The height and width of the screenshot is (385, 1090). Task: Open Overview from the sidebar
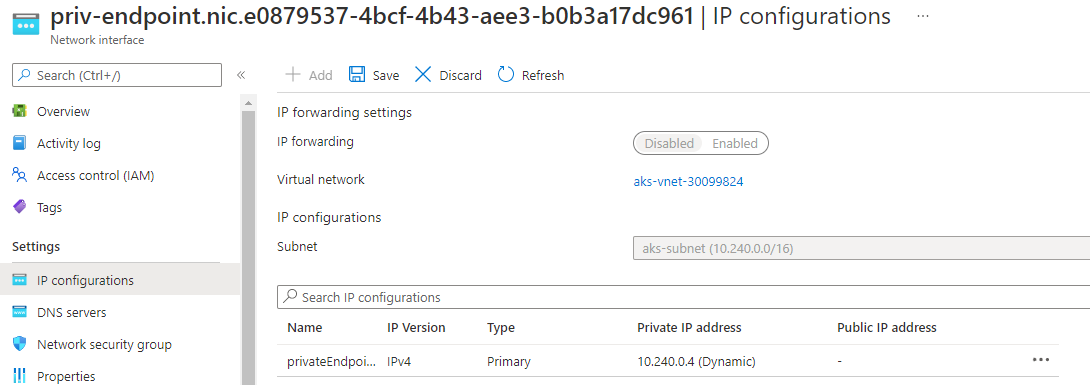tap(63, 111)
